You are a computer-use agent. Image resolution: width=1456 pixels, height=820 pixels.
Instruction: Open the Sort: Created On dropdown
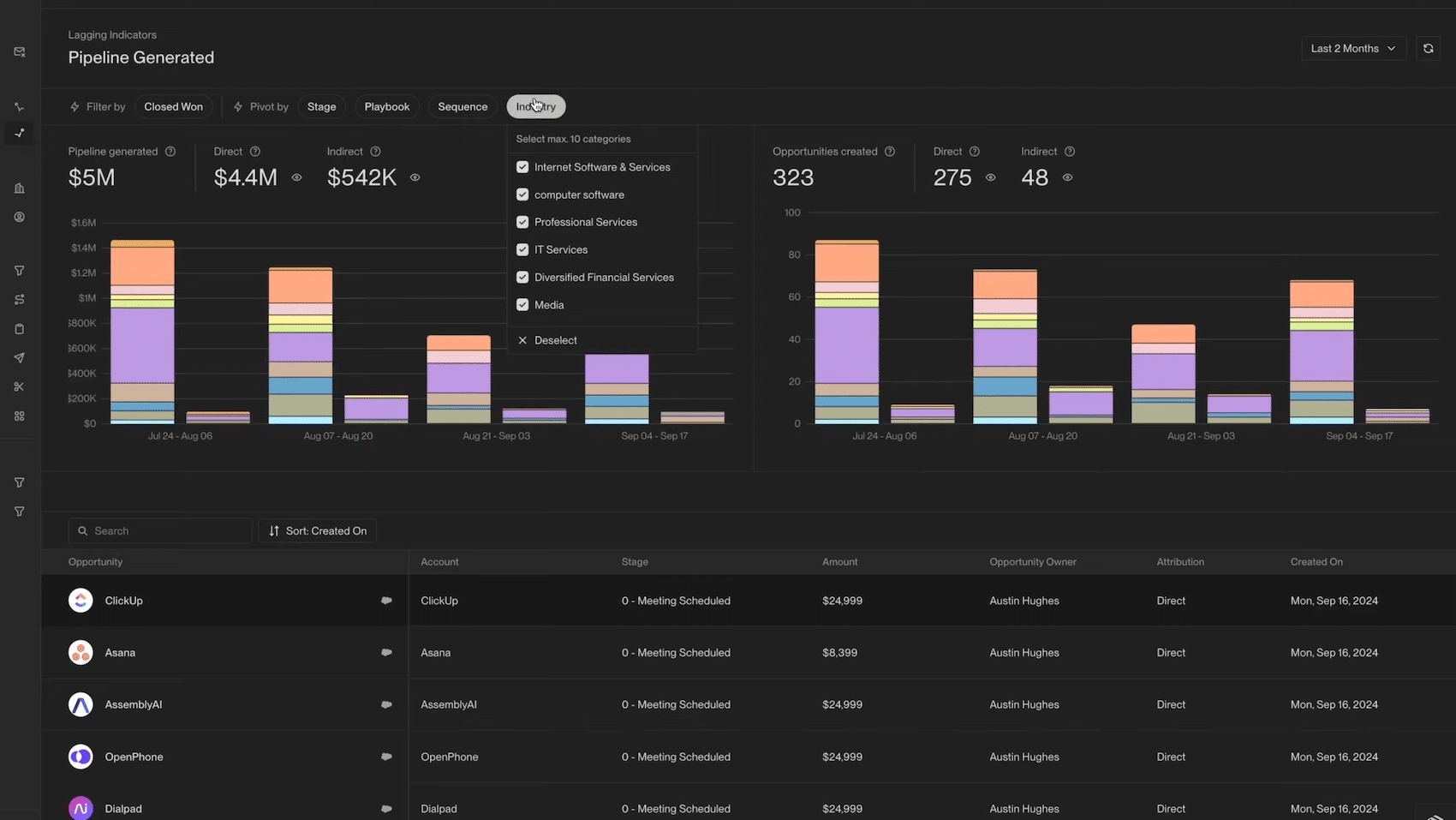point(318,531)
